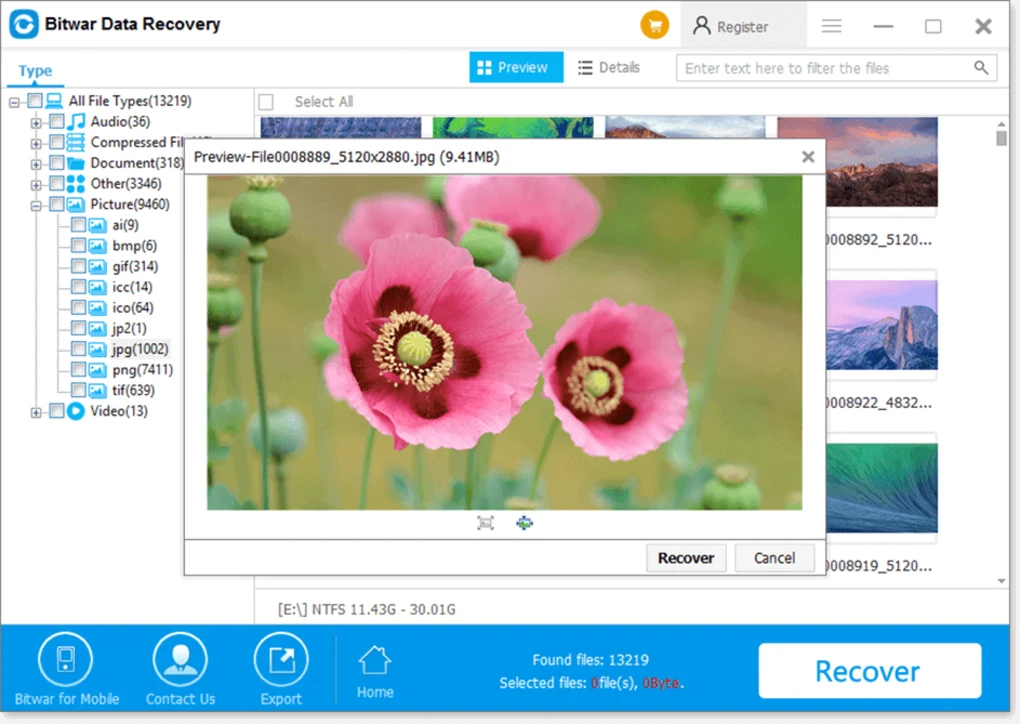Select the Type tab
Image resolution: width=1020 pixels, height=724 pixels.
35,71
